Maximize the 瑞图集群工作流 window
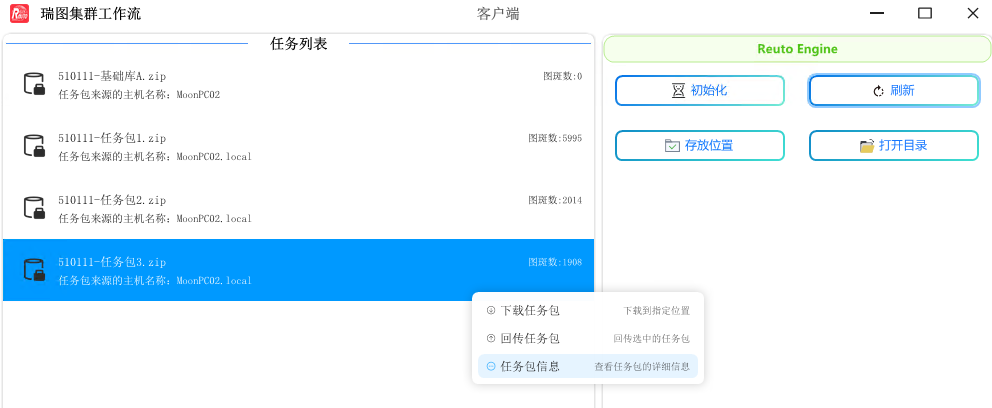This screenshot has height=408, width=992. [924, 14]
